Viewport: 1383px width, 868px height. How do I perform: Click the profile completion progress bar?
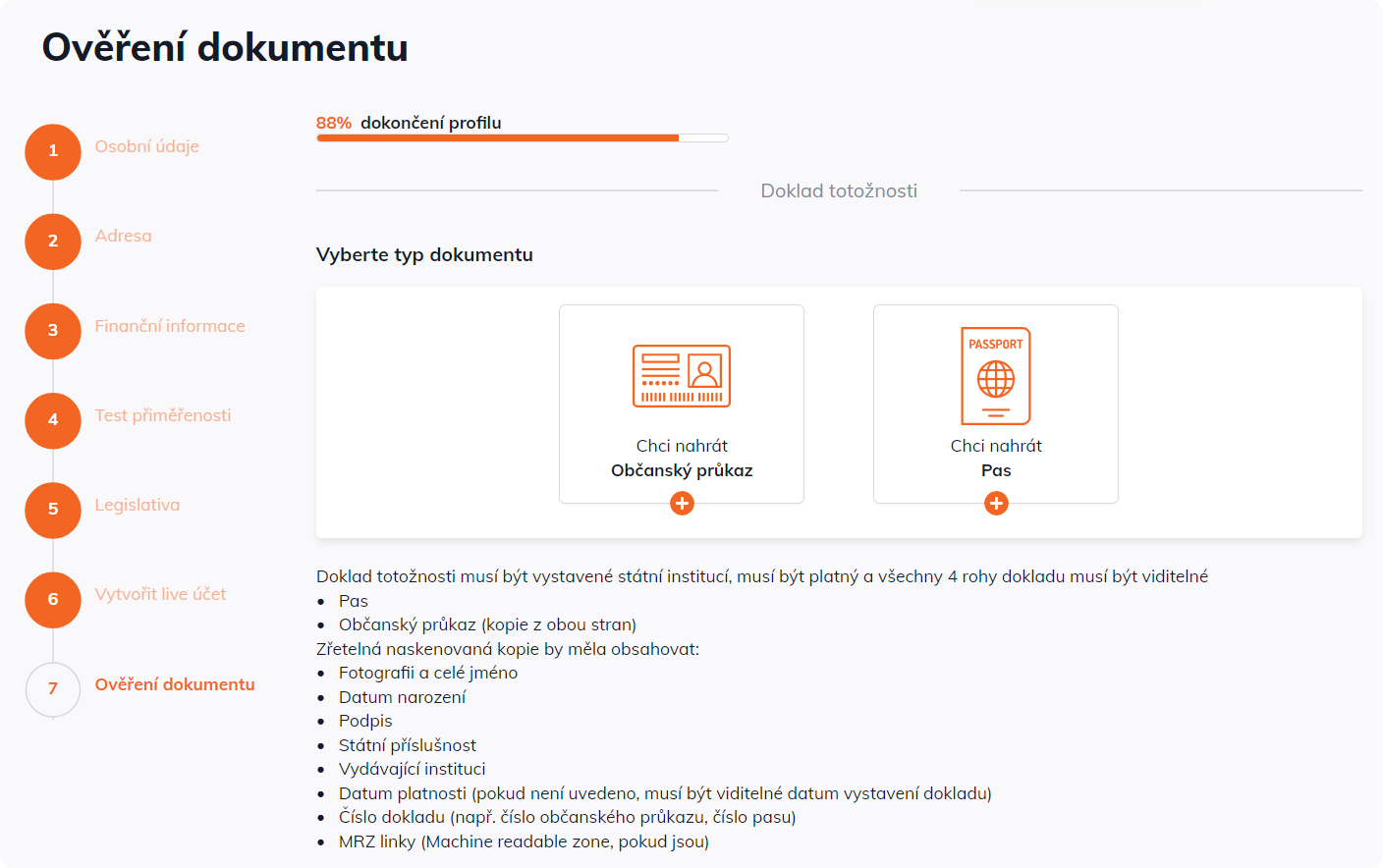point(522,138)
